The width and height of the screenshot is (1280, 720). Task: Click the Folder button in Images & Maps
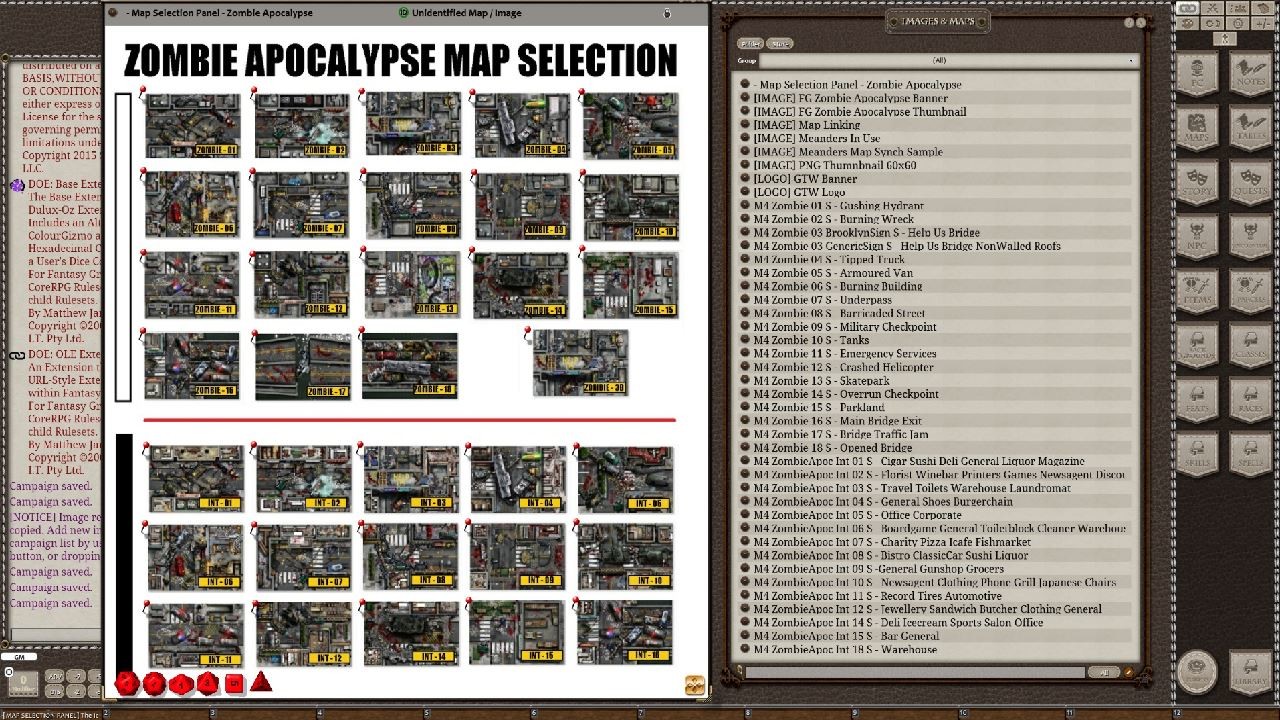pos(749,44)
